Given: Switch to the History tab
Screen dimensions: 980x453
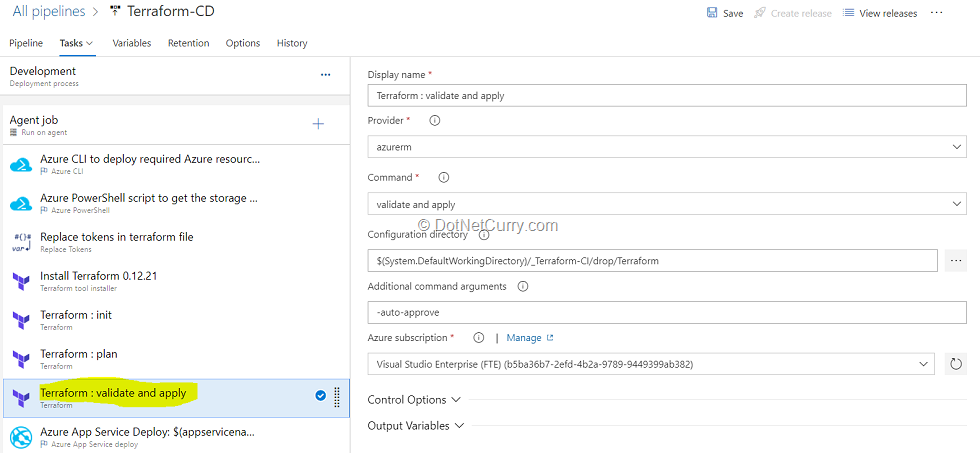Looking at the screenshot, I should click(x=292, y=43).
